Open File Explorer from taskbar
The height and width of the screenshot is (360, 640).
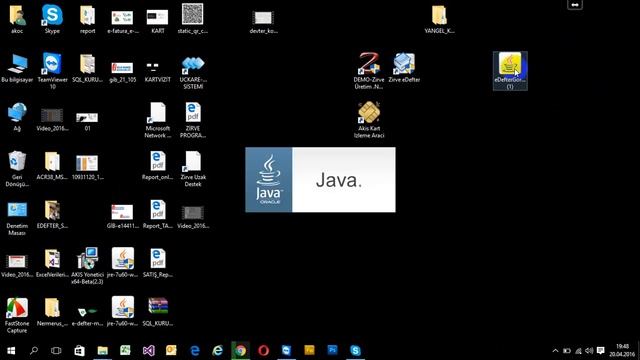[102, 350]
